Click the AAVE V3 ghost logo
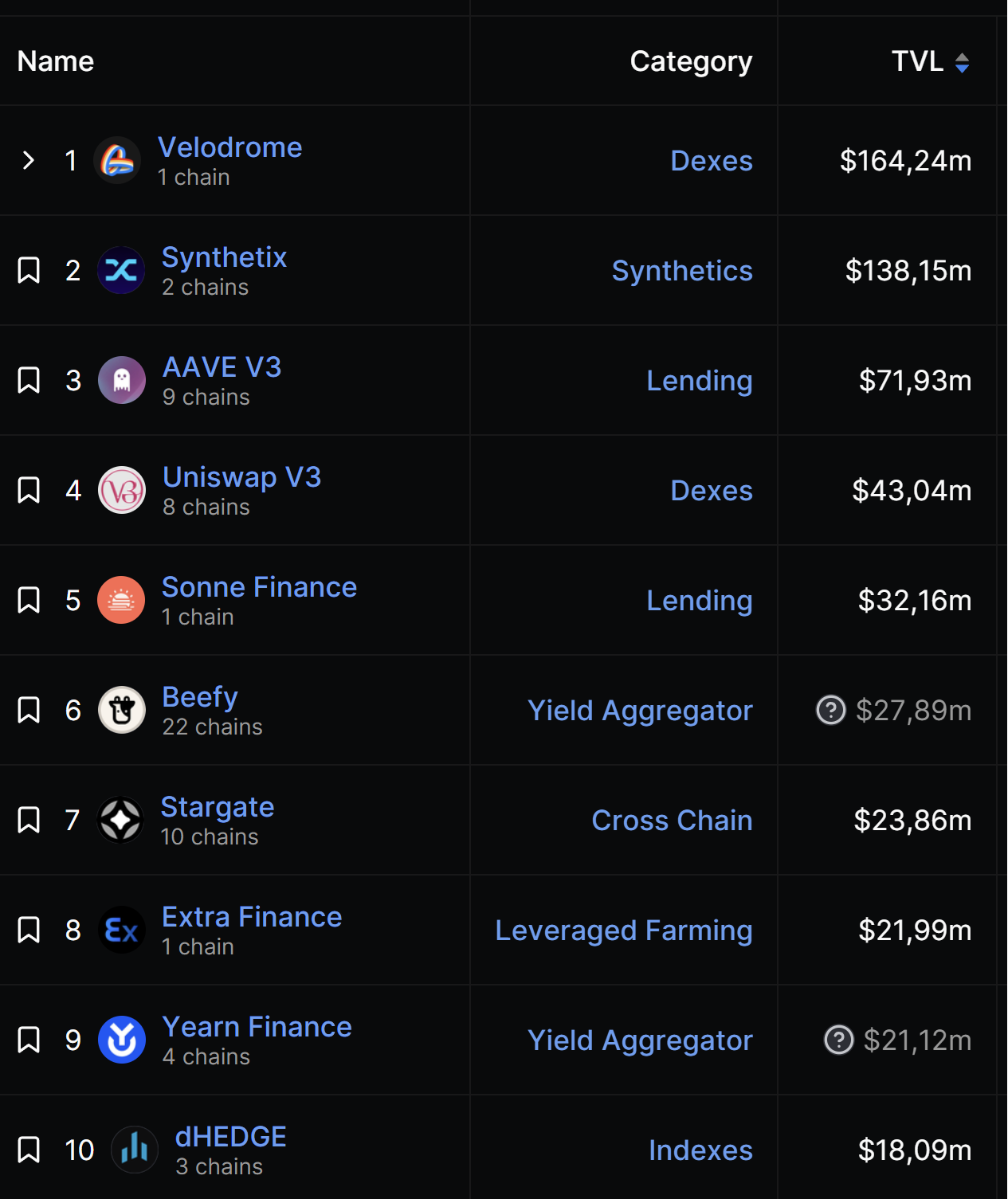The height and width of the screenshot is (1199, 1008). click(122, 380)
